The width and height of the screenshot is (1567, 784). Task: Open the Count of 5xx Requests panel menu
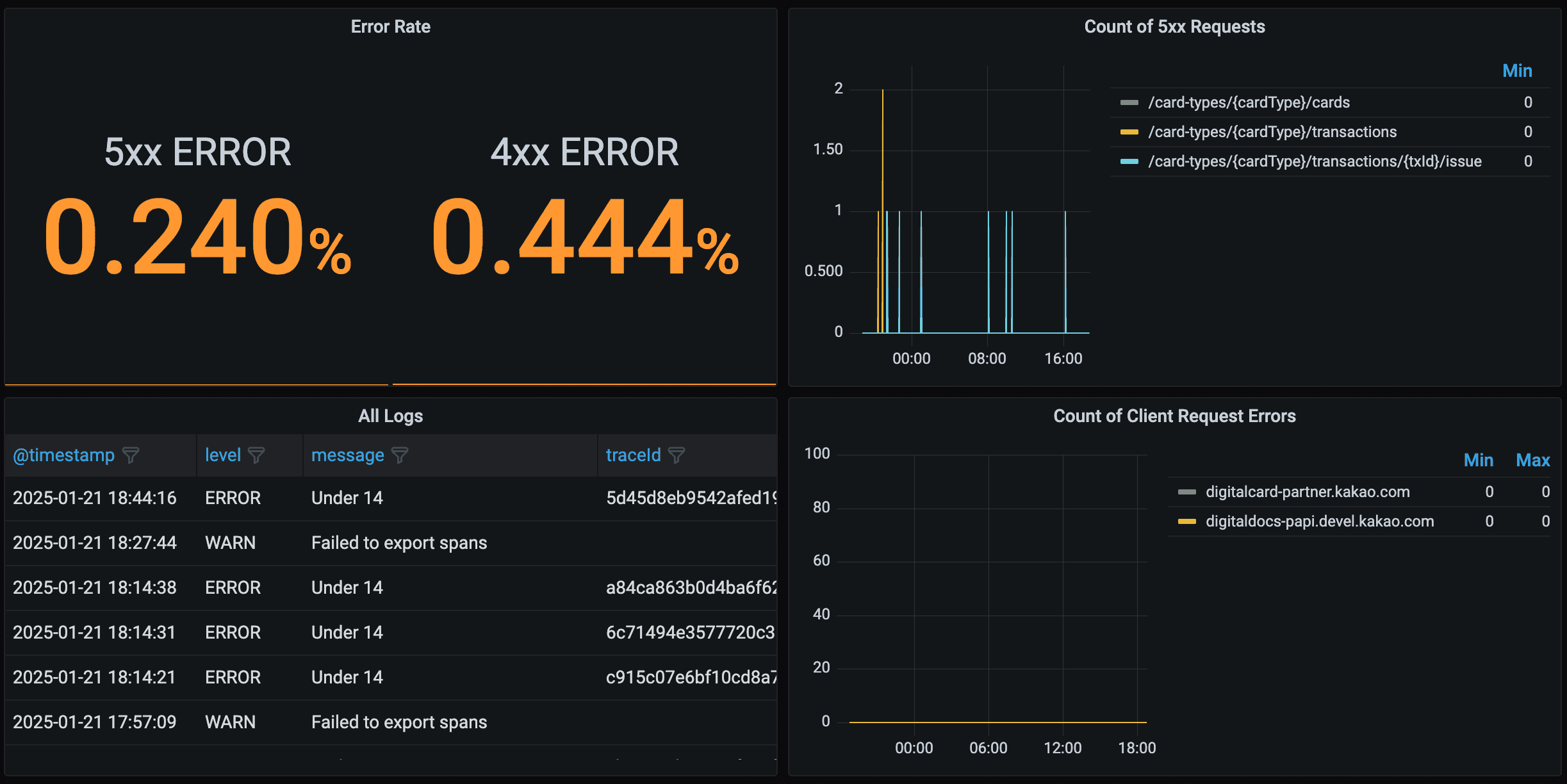click(1174, 27)
